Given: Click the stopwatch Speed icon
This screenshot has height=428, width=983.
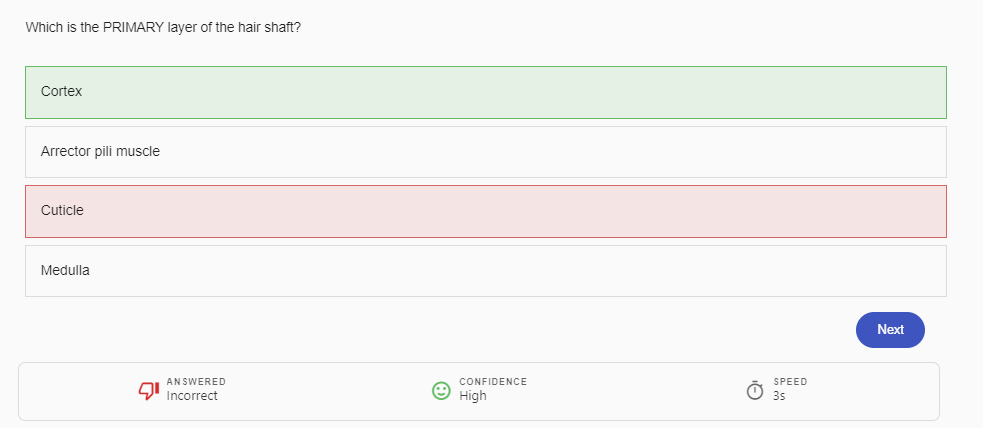Looking at the screenshot, I should point(755,390).
